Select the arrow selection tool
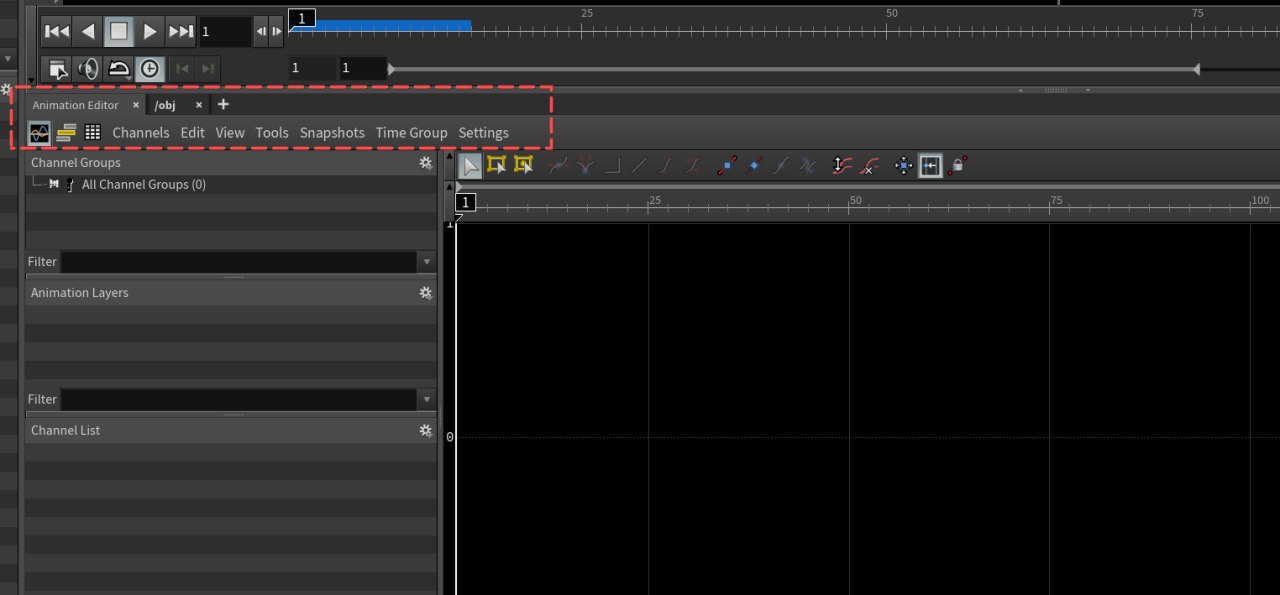 click(470, 166)
